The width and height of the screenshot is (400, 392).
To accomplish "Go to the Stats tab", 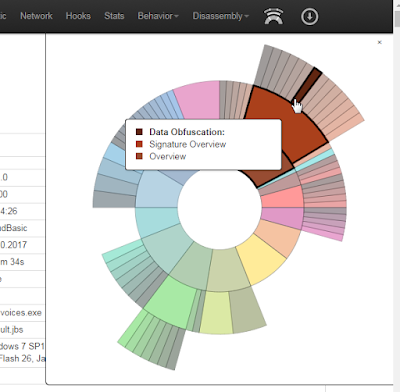I will (114, 16).
